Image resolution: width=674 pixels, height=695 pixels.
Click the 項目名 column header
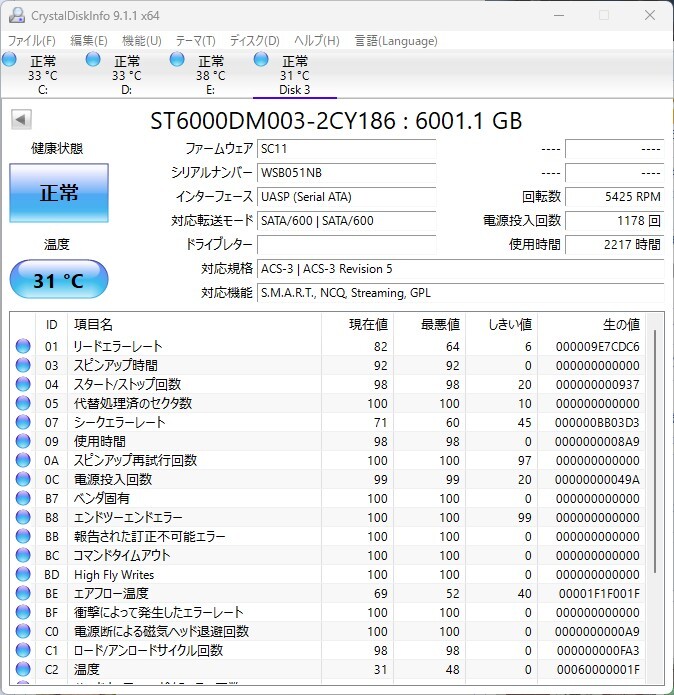point(194,324)
